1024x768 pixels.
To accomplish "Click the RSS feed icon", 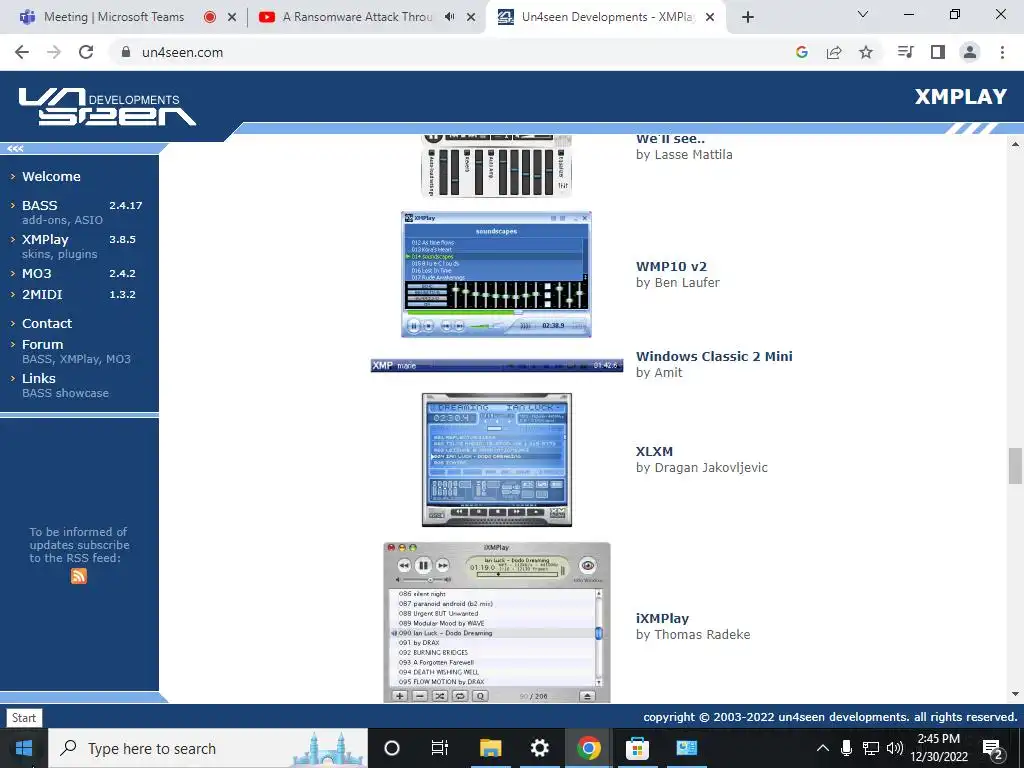I will [x=79, y=576].
